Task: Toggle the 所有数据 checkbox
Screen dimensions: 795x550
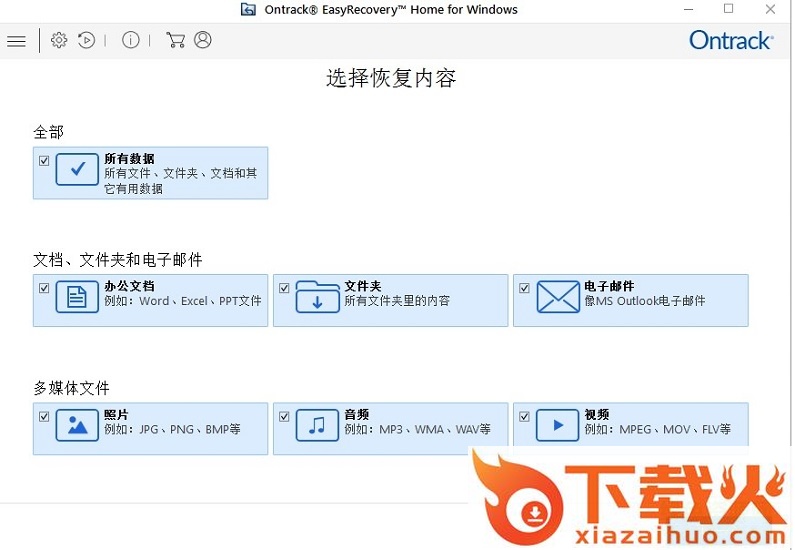Action: 44,161
